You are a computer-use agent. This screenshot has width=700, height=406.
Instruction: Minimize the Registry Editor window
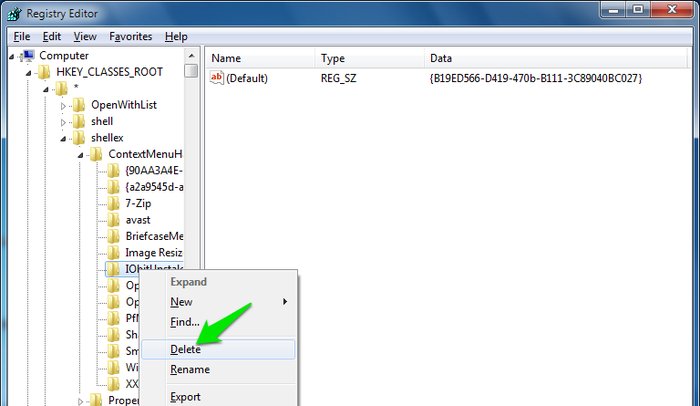coord(614,9)
